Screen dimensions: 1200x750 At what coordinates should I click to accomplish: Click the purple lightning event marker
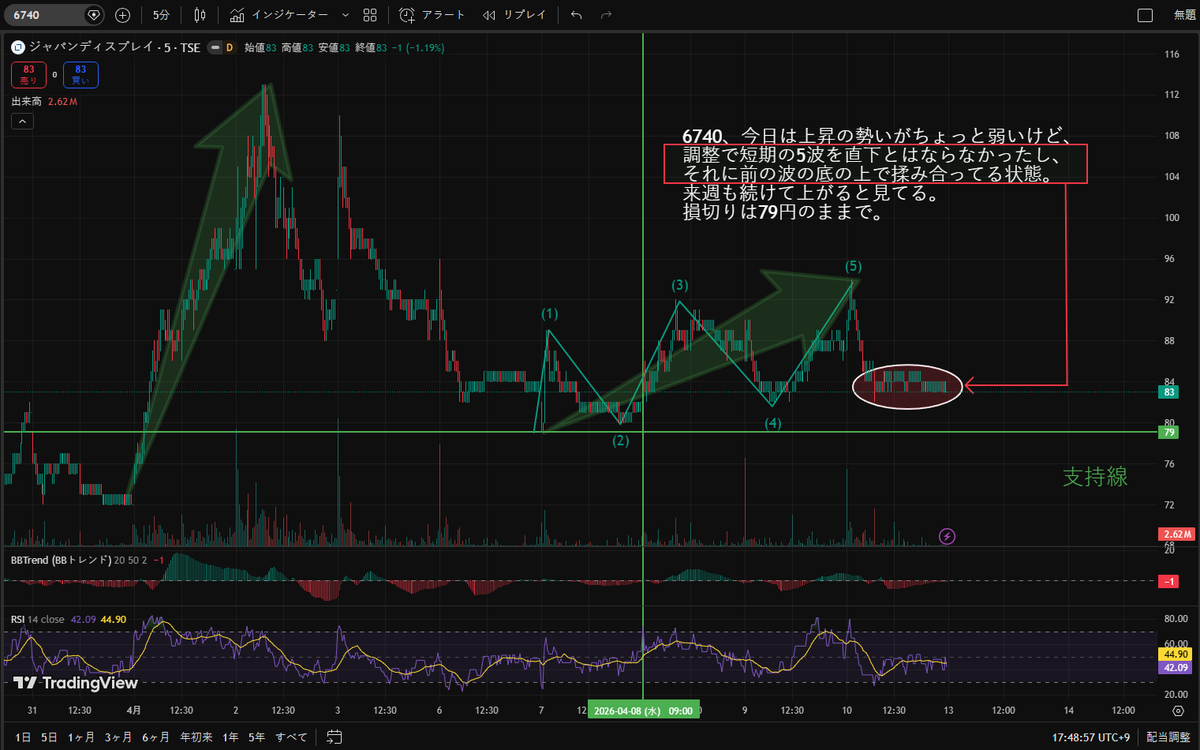[948, 536]
